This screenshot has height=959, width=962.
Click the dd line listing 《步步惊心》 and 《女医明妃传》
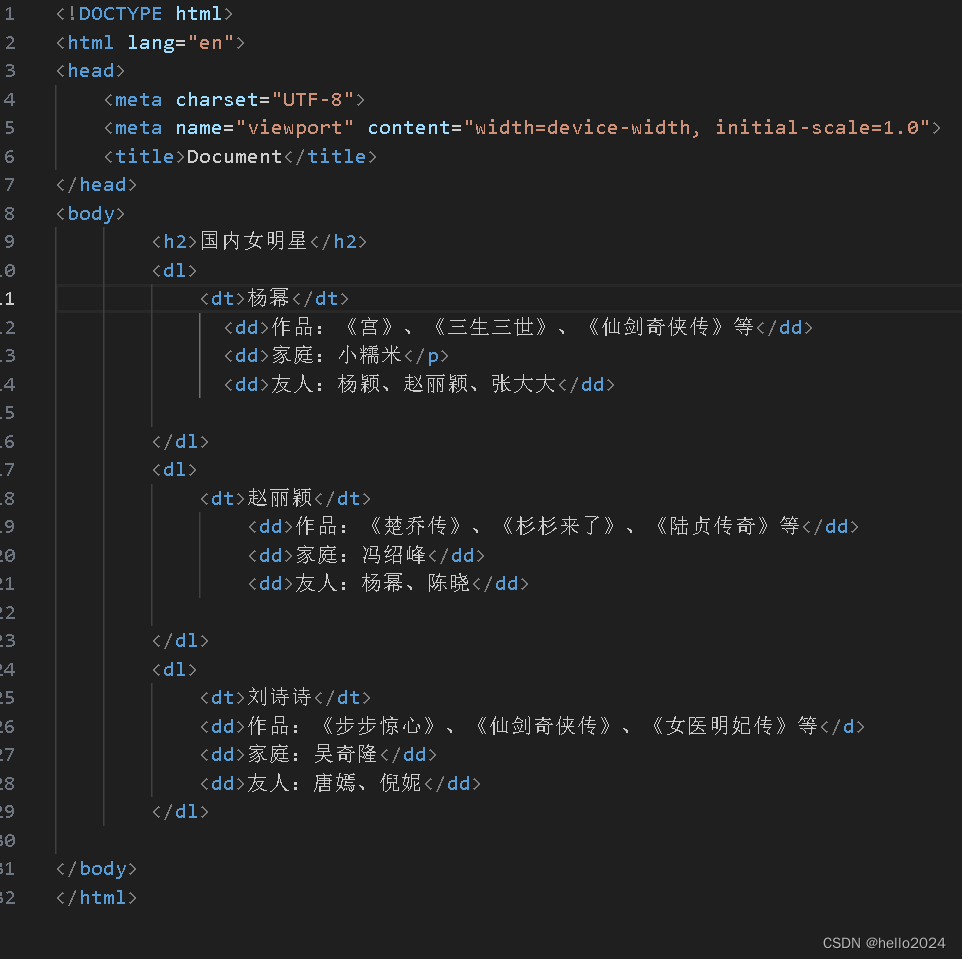(x=532, y=726)
